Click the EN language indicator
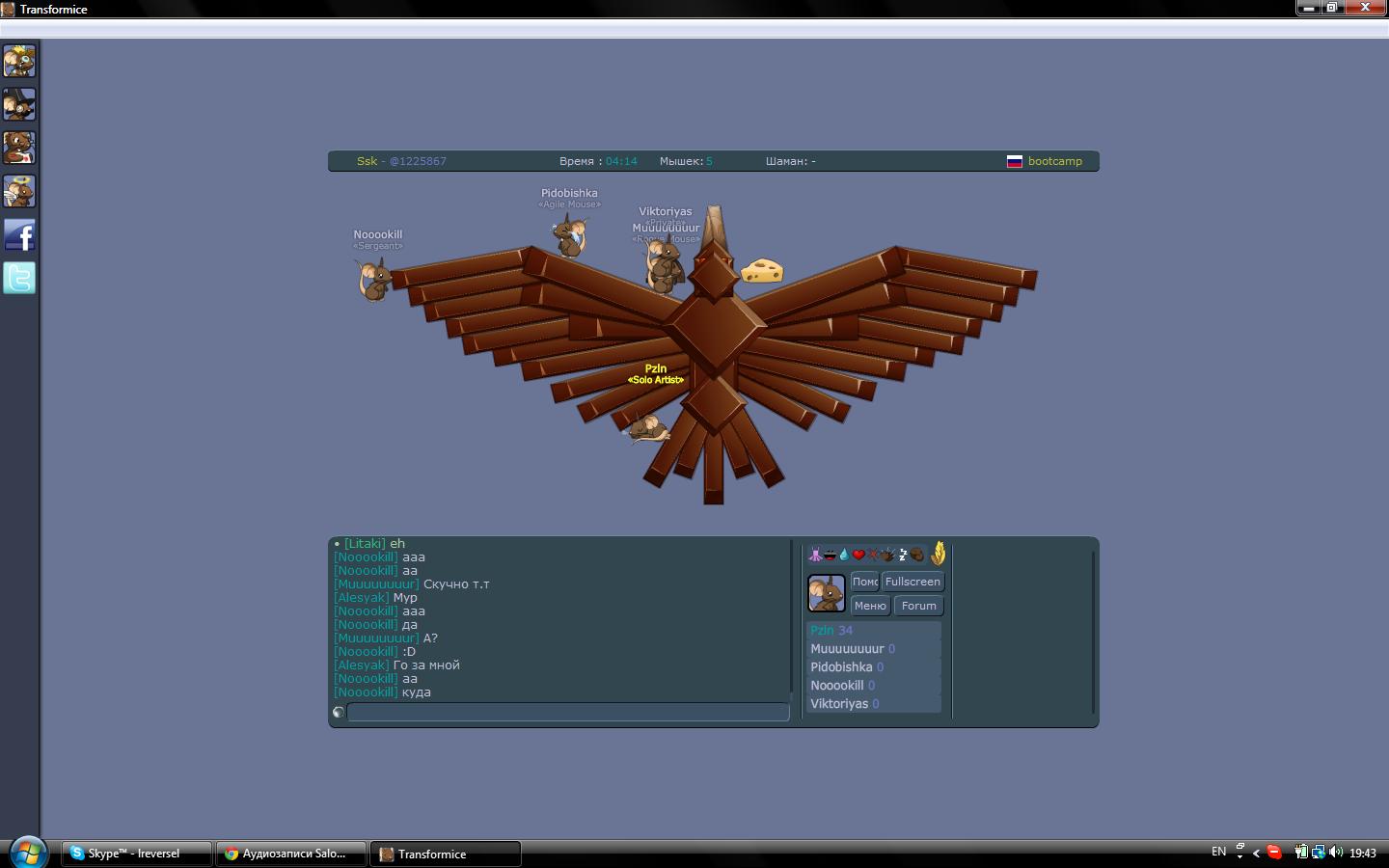Image resolution: width=1389 pixels, height=868 pixels. pyautogui.click(x=1219, y=852)
